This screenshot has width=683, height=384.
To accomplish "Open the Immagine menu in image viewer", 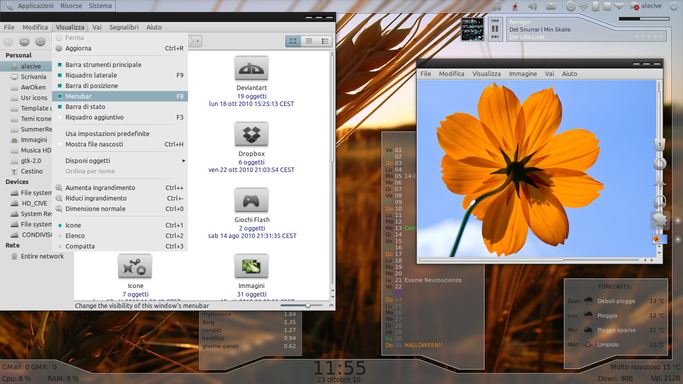I will click(x=523, y=74).
